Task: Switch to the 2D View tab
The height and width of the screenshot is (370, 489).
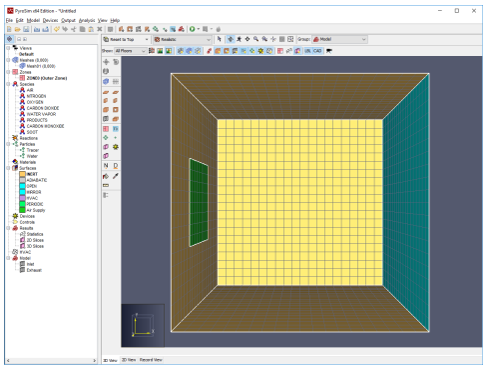Action: tap(129, 360)
